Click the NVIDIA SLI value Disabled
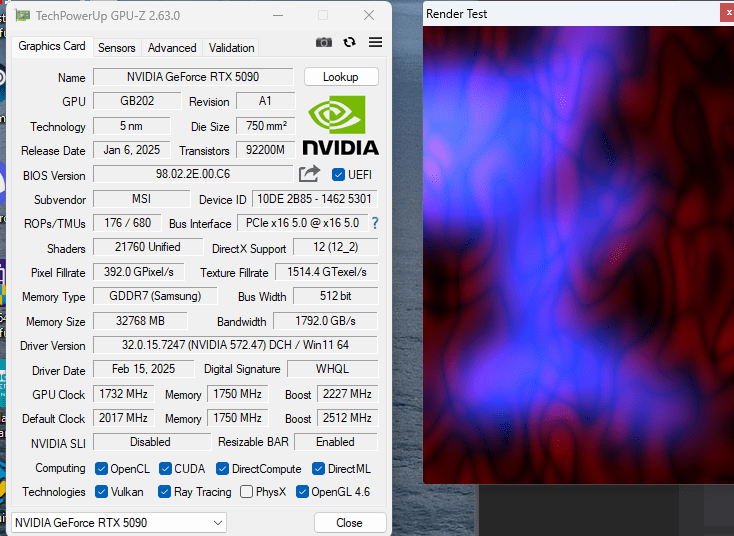Image resolution: width=734 pixels, height=536 pixels. (152, 442)
